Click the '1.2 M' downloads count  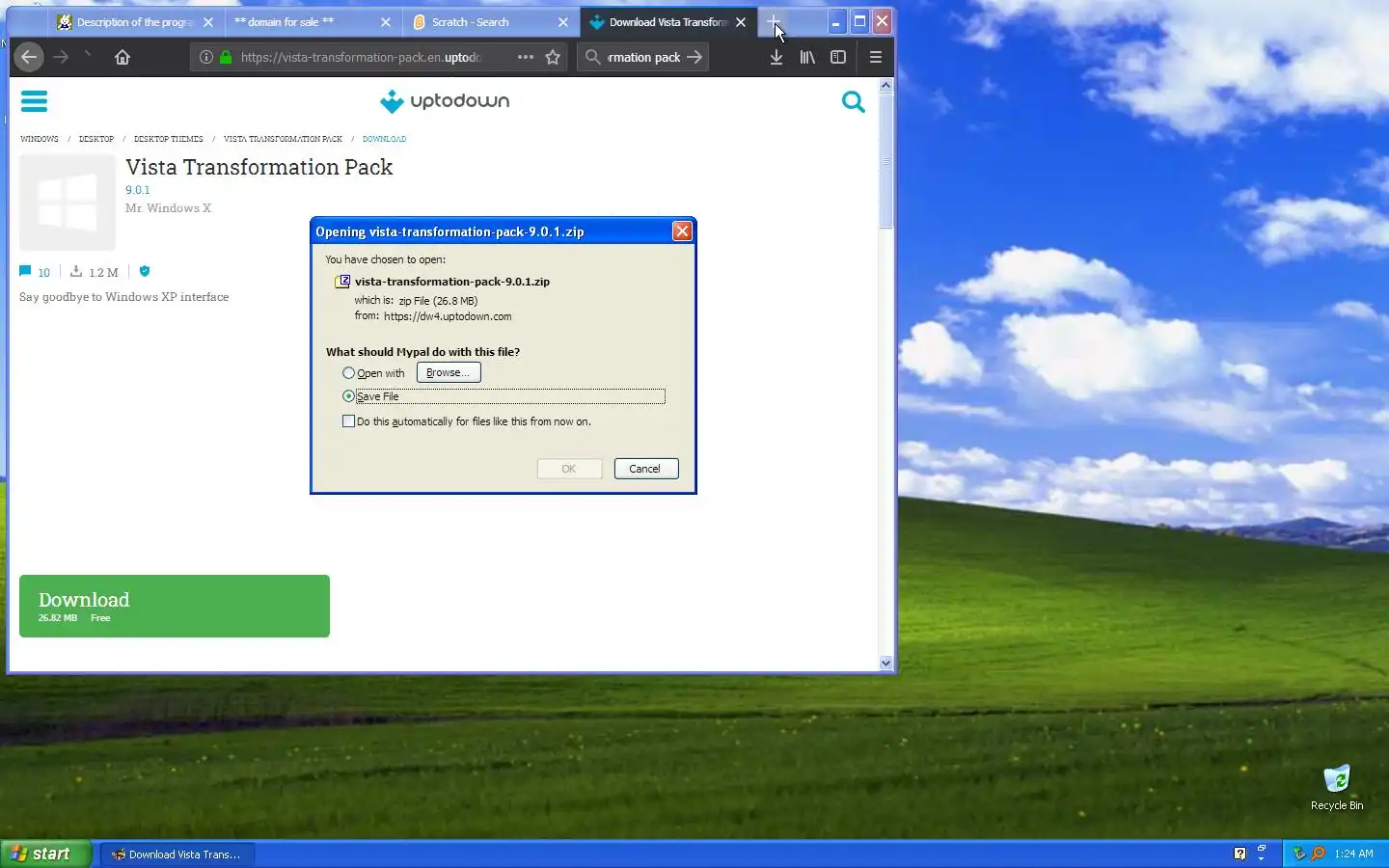[x=103, y=272]
